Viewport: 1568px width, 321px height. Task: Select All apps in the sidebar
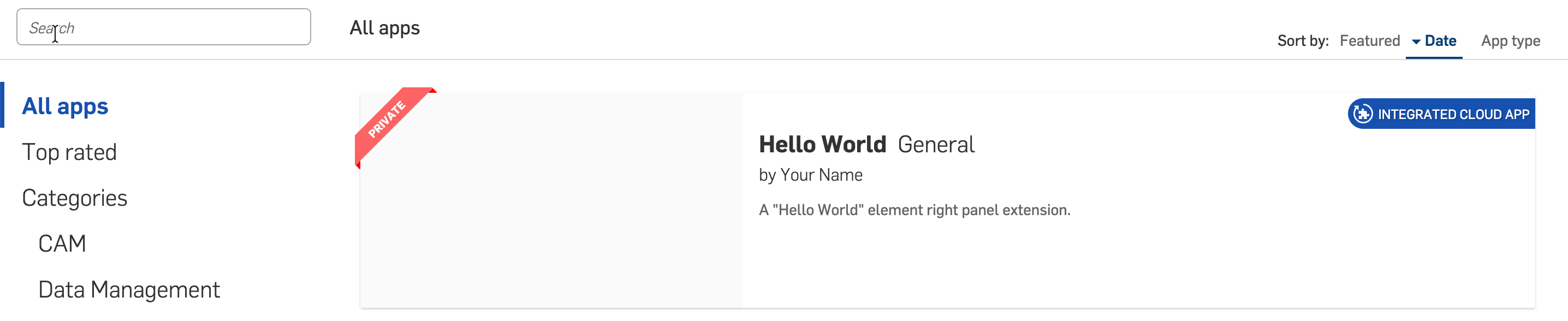point(65,105)
